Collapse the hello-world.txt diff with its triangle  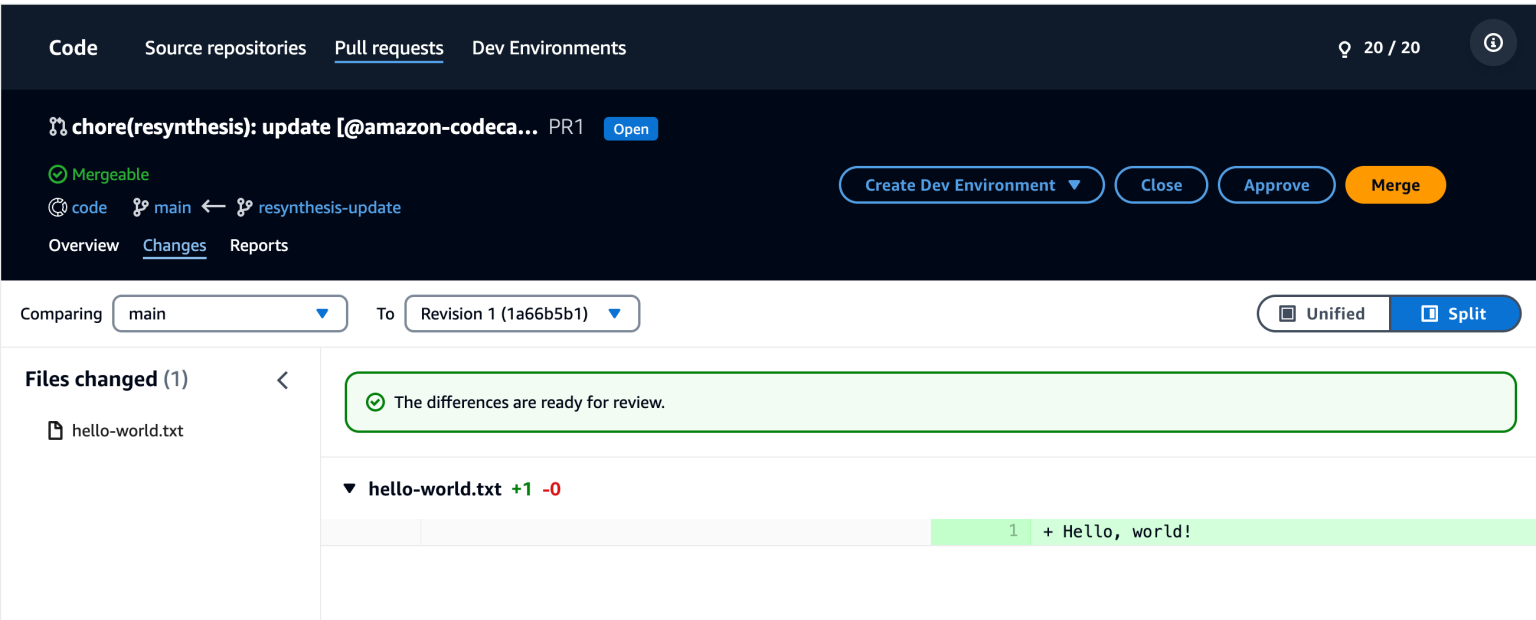tap(349, 488)
